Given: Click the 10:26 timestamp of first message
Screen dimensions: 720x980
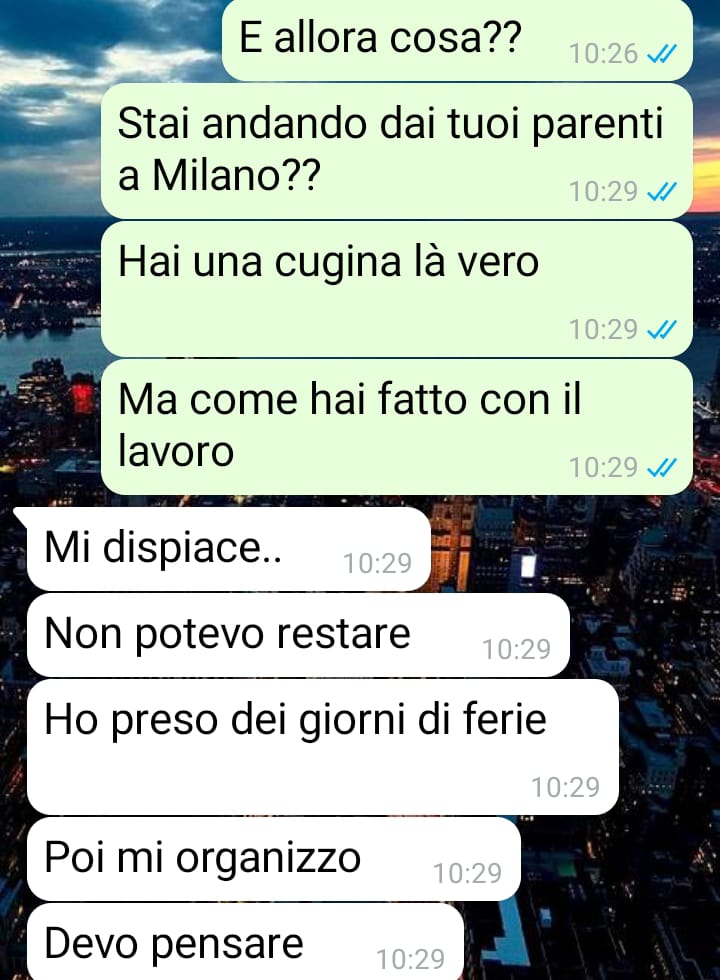Looking at the screenshot, I should click(x=603, y=54).
